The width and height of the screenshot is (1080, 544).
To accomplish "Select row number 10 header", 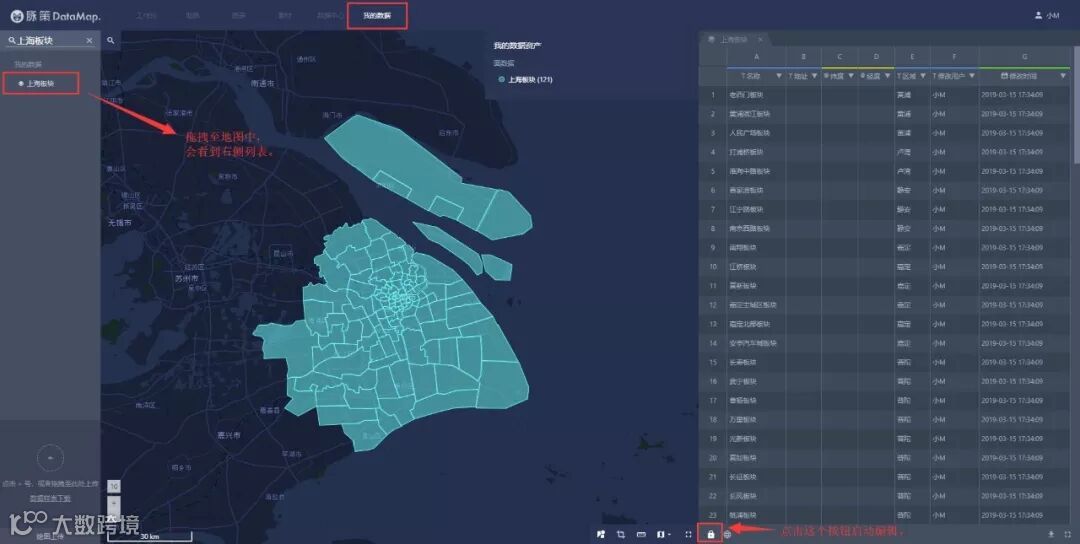I will [713, 266].
